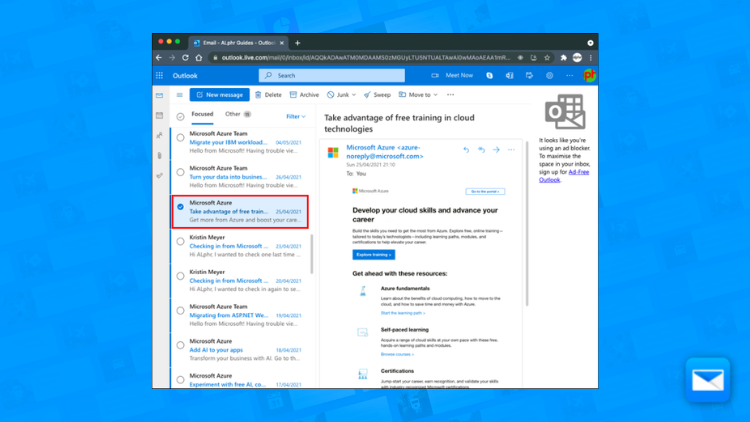Select the Turn your data into business email checkbox

click(x=180, y=172)
